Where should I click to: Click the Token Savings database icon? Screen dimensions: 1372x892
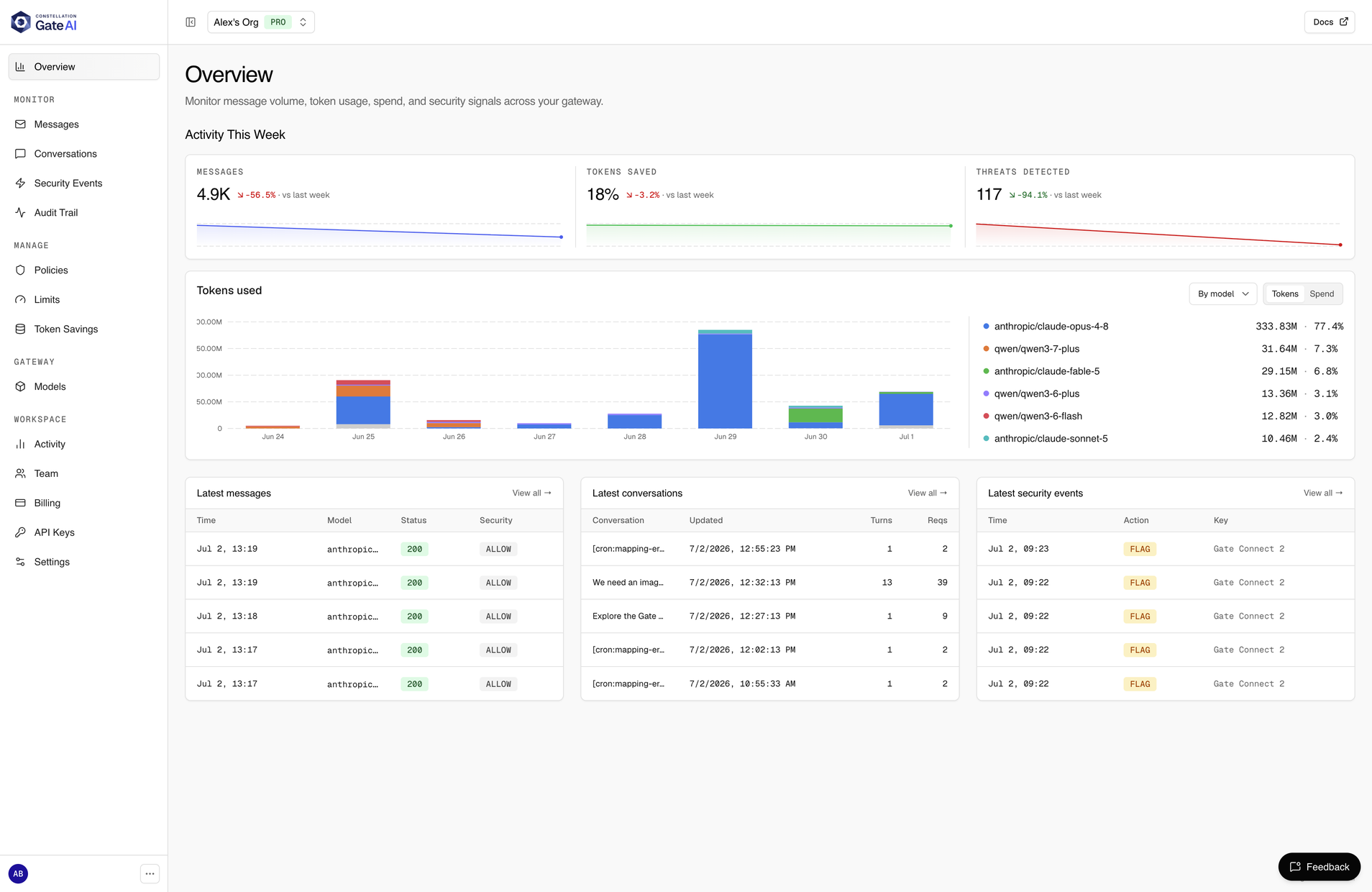click(x=20, y=329)
